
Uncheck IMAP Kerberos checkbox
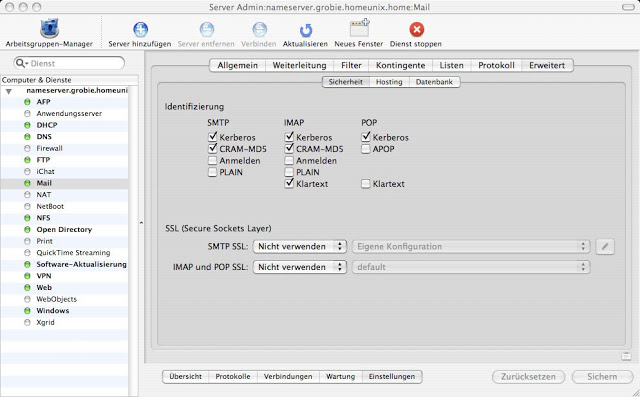coord(289,137)
